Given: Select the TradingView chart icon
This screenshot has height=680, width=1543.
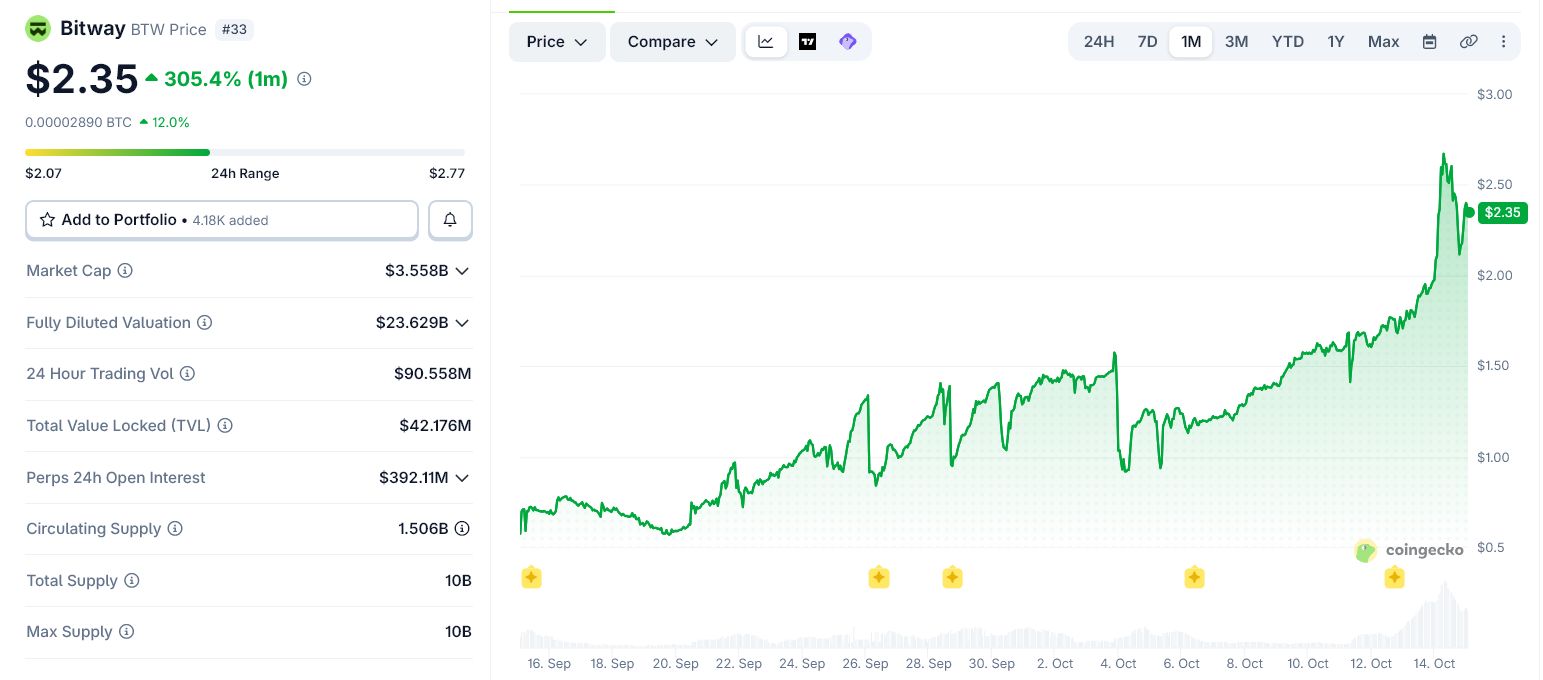Looking at the screenshot, I should click(x=807, y=42).
